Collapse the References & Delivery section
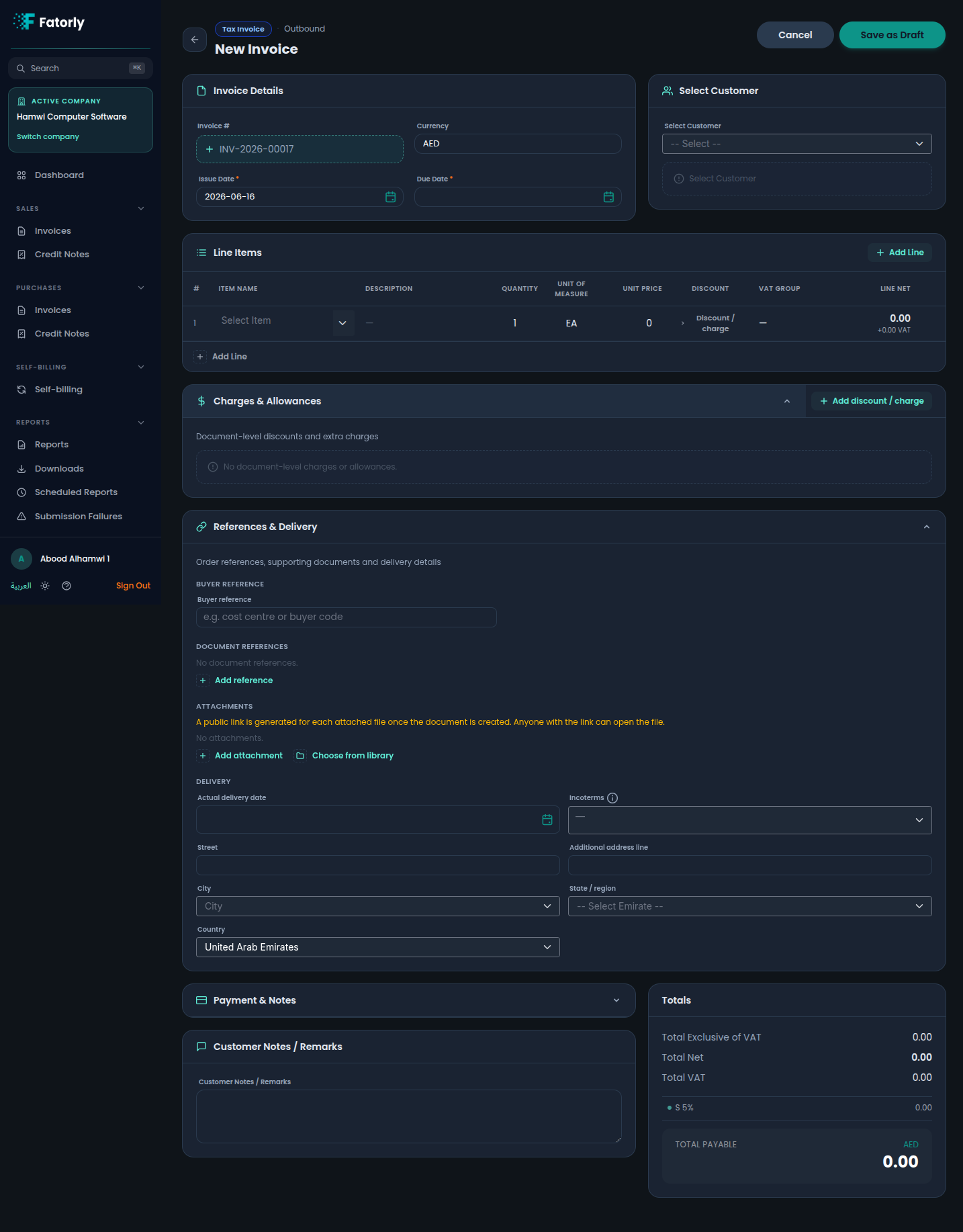Screen dimensions: 963x1232 927,527
